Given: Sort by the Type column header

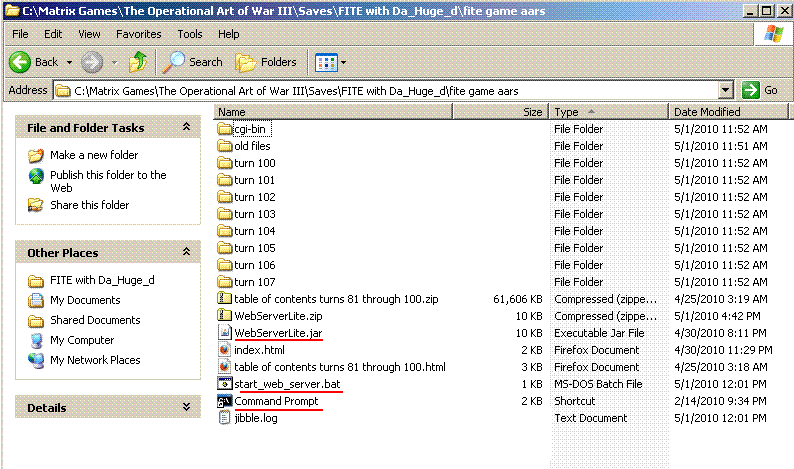Looking at the screenshot, I should [609, 112].
